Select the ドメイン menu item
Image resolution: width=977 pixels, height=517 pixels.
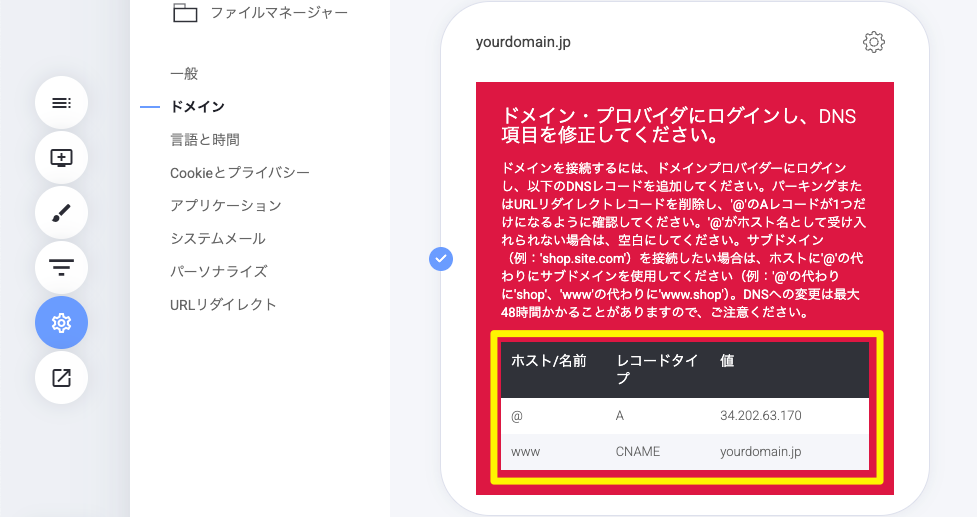(197, 106)
